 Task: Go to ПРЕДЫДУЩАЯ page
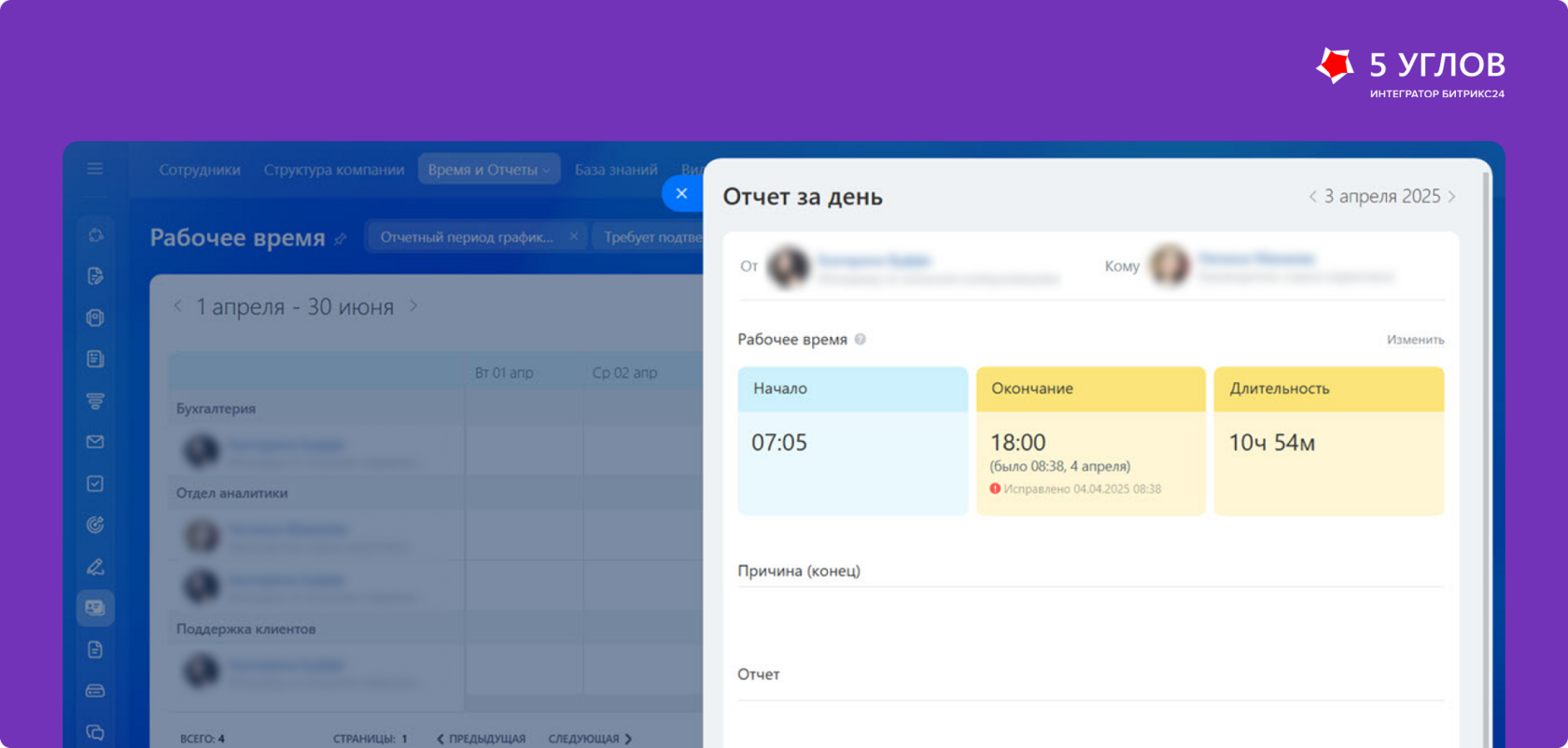(x=482, y=739)
